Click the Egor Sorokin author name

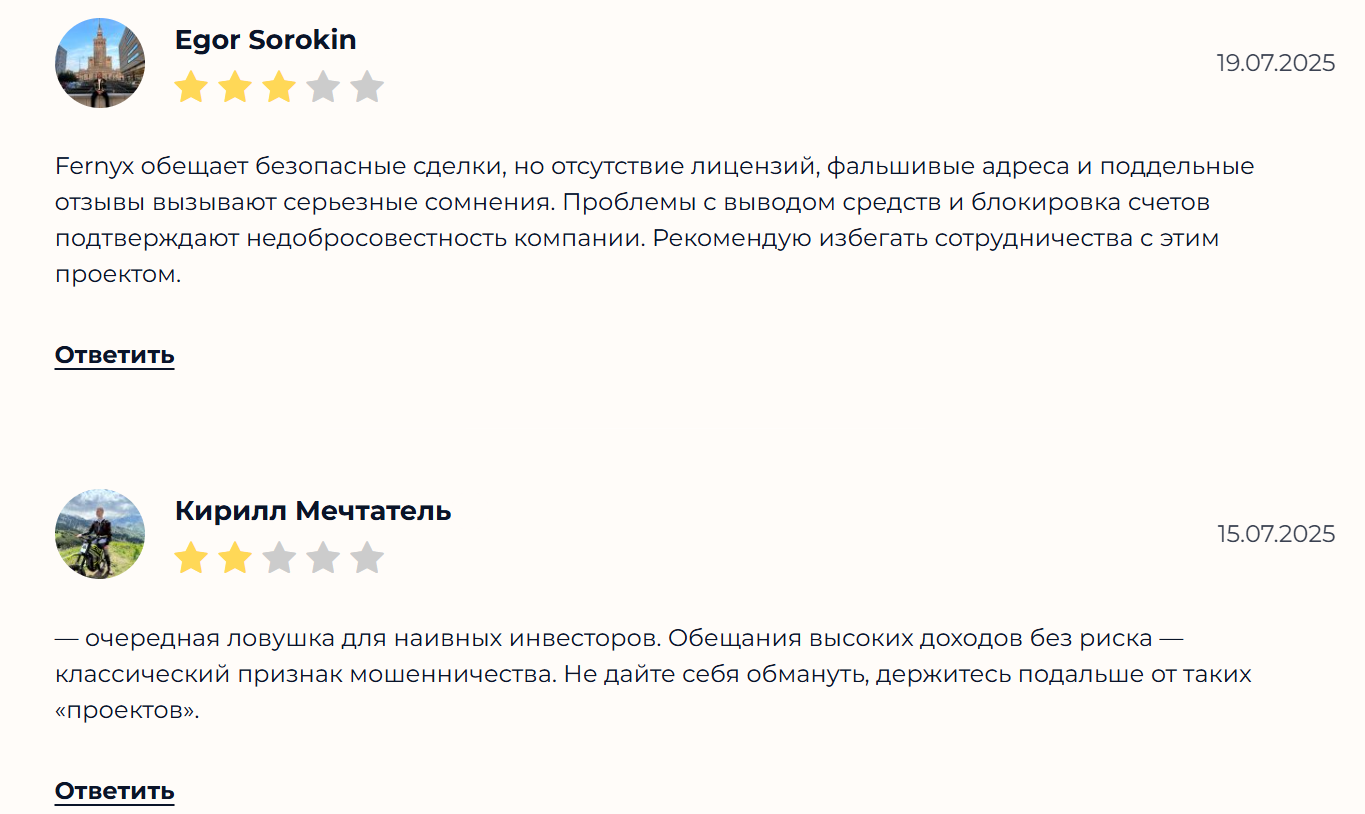click(265, 40)
